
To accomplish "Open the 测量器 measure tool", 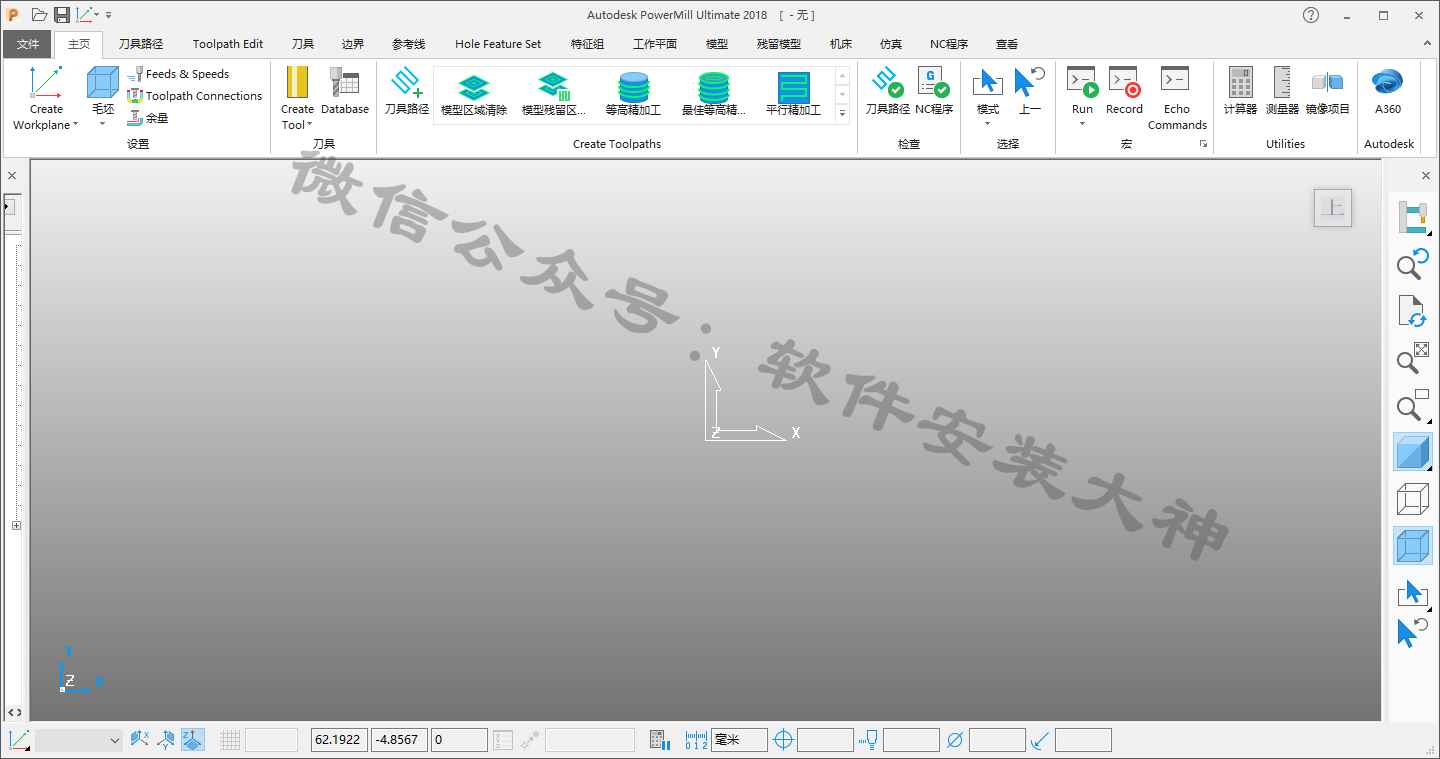I will [x=1282, y=90].
